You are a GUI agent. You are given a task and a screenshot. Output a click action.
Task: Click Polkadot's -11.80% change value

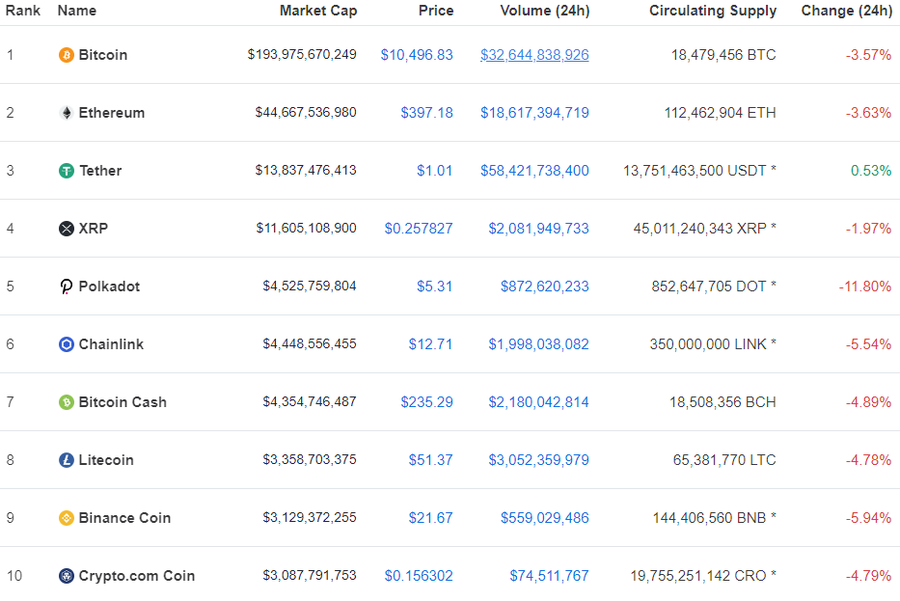coord(866,286)
